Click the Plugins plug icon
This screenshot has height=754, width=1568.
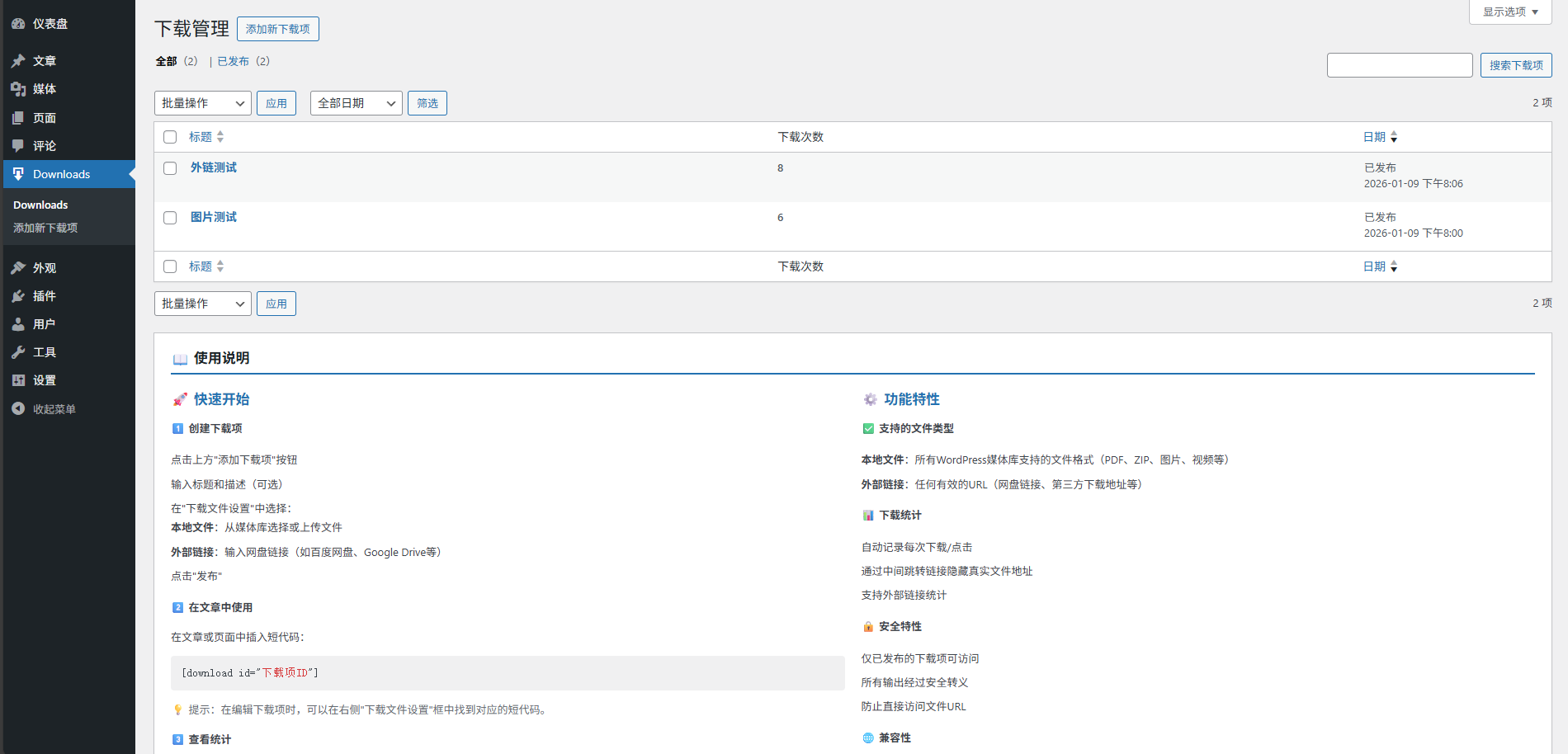tap(18, 296)
